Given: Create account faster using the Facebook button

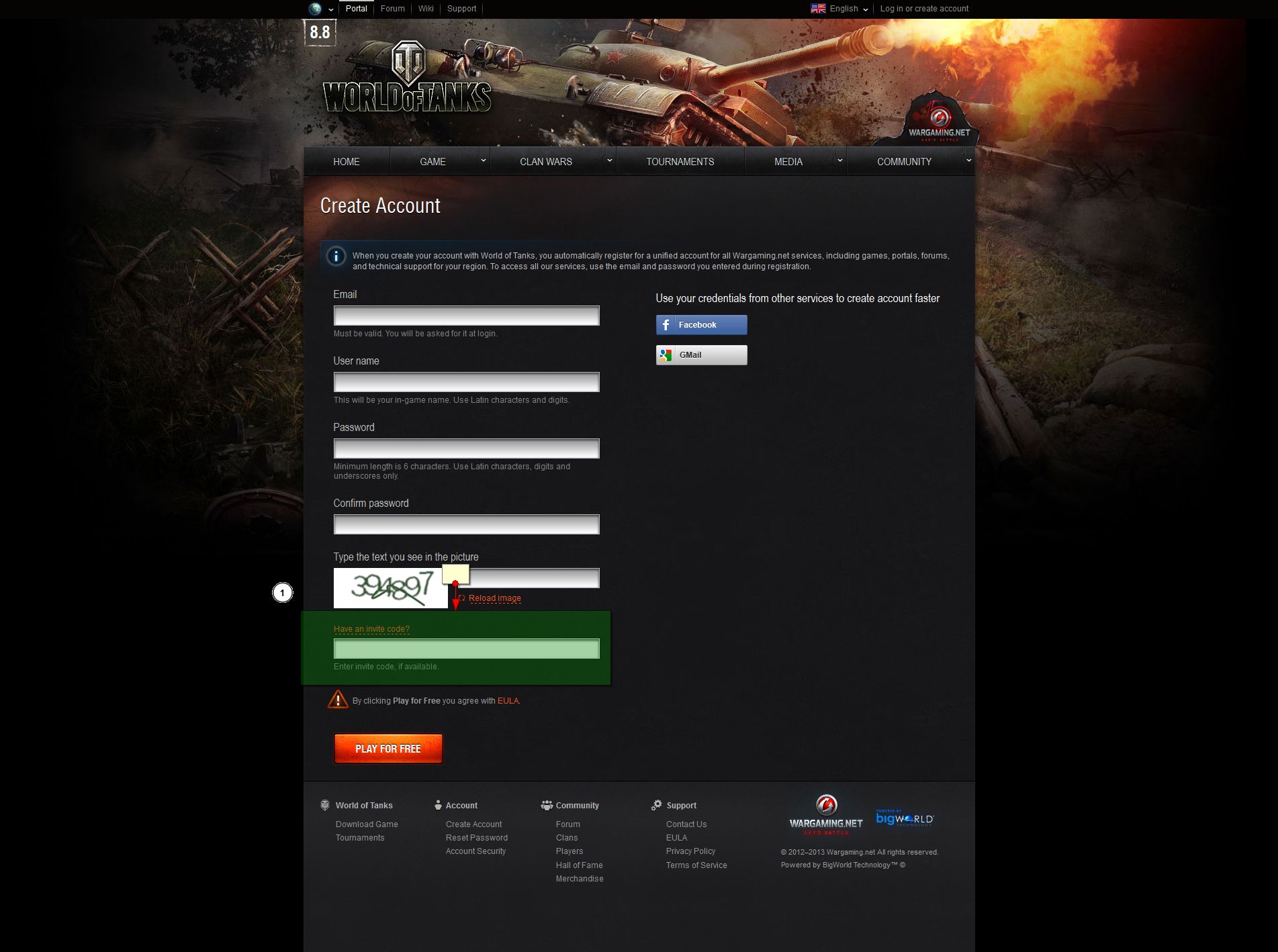Looking at the screenshot, I should pos(700,324).
